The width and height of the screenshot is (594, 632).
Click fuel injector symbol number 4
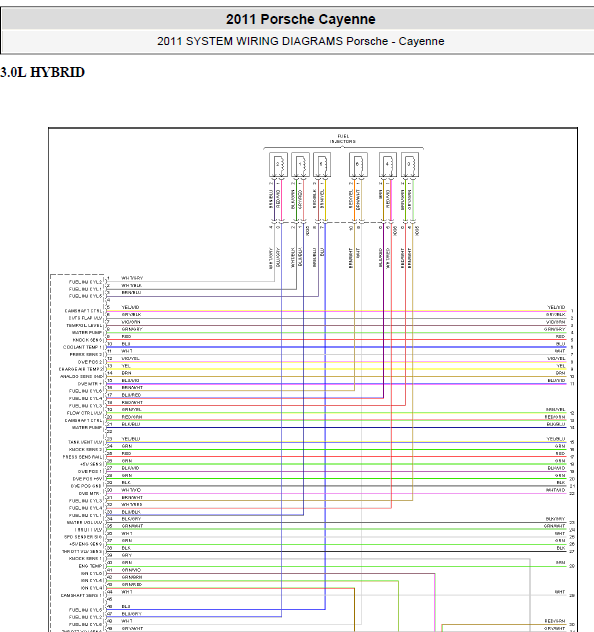click(x=388, y=164)
